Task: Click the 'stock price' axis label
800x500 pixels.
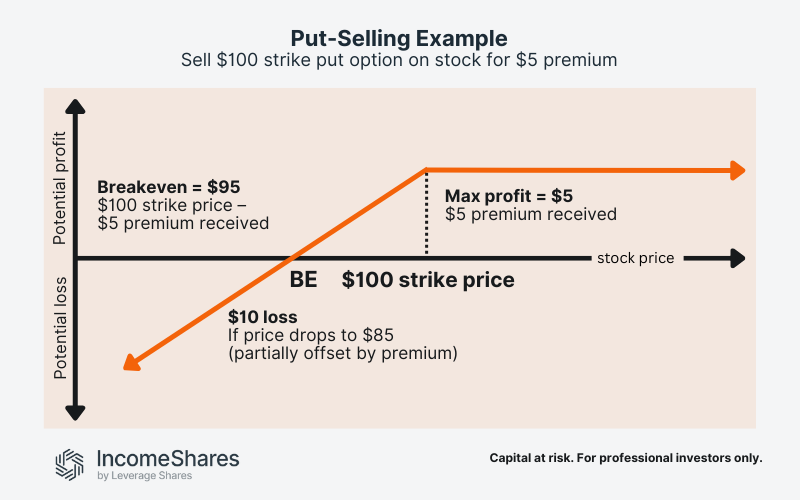Action: (x=635, y=258)
